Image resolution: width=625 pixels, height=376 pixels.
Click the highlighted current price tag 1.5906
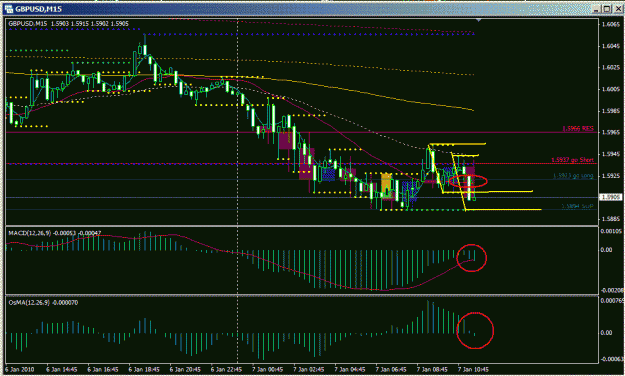point(610,197)
